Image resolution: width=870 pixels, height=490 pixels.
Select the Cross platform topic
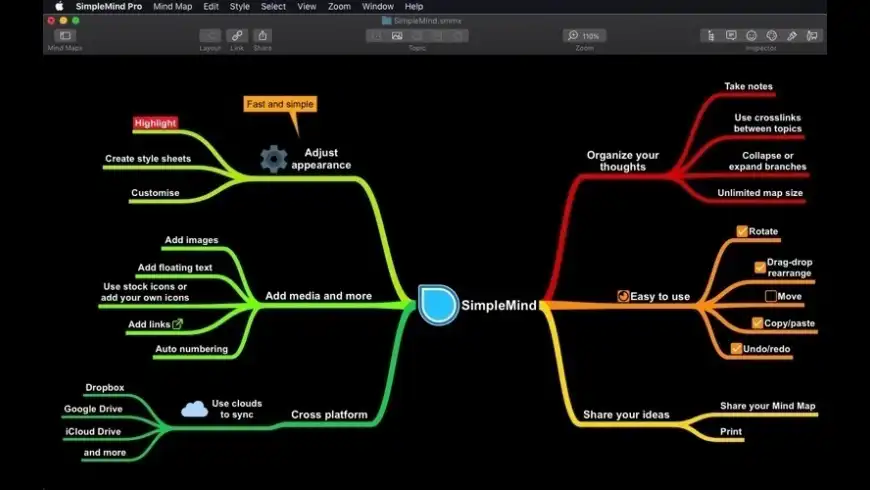(329, 415)
